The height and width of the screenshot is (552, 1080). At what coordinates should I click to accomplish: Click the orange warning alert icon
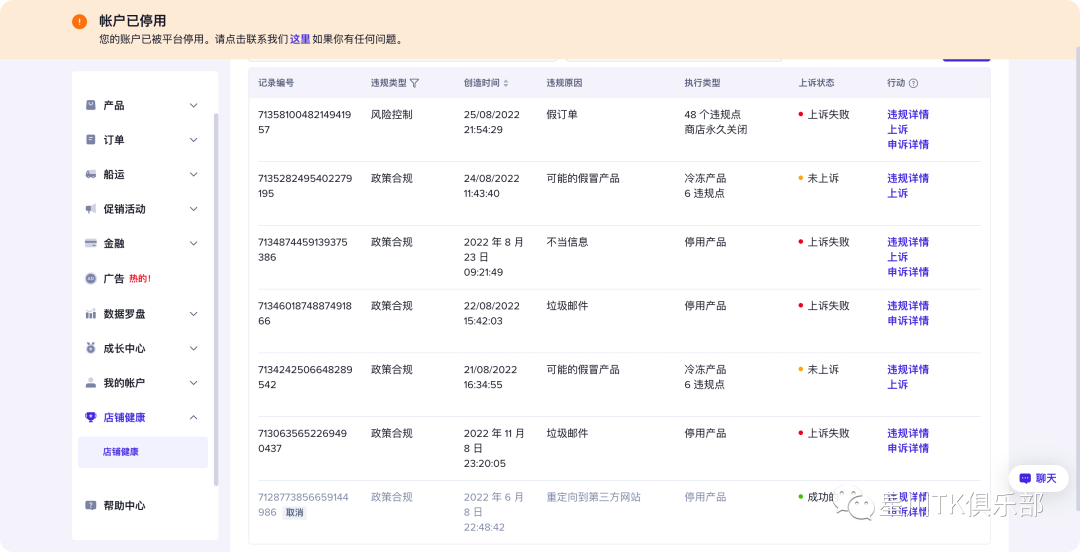coord(79,21)
